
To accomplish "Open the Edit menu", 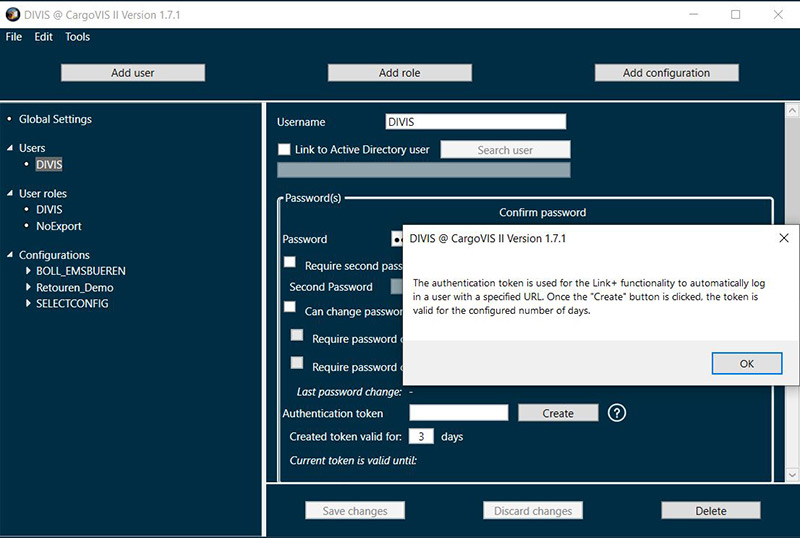I will pos(43,37).
